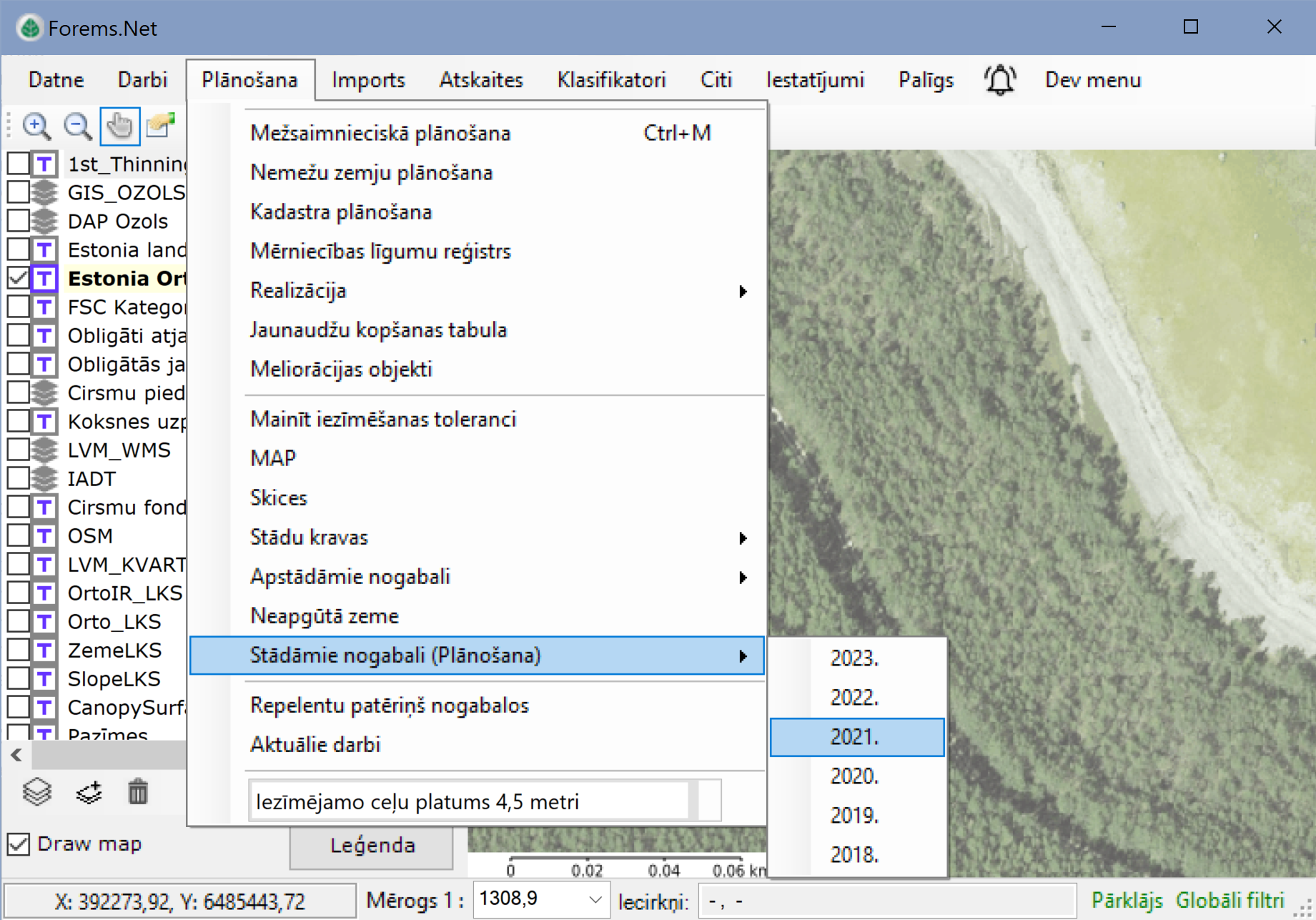Click the Iezīmējamo ceļu platums field
The width and height of the screenshot is (1316, 920).
coord(468,801)
